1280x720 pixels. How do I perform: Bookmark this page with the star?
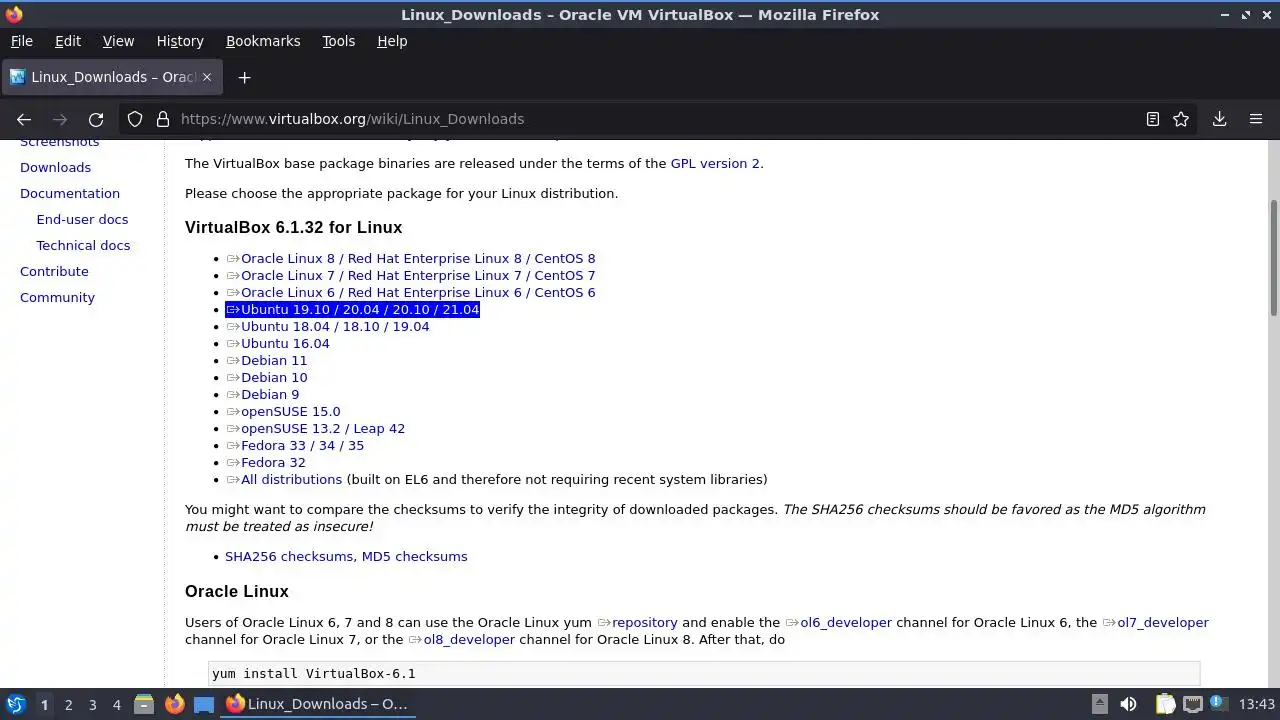1181,119
